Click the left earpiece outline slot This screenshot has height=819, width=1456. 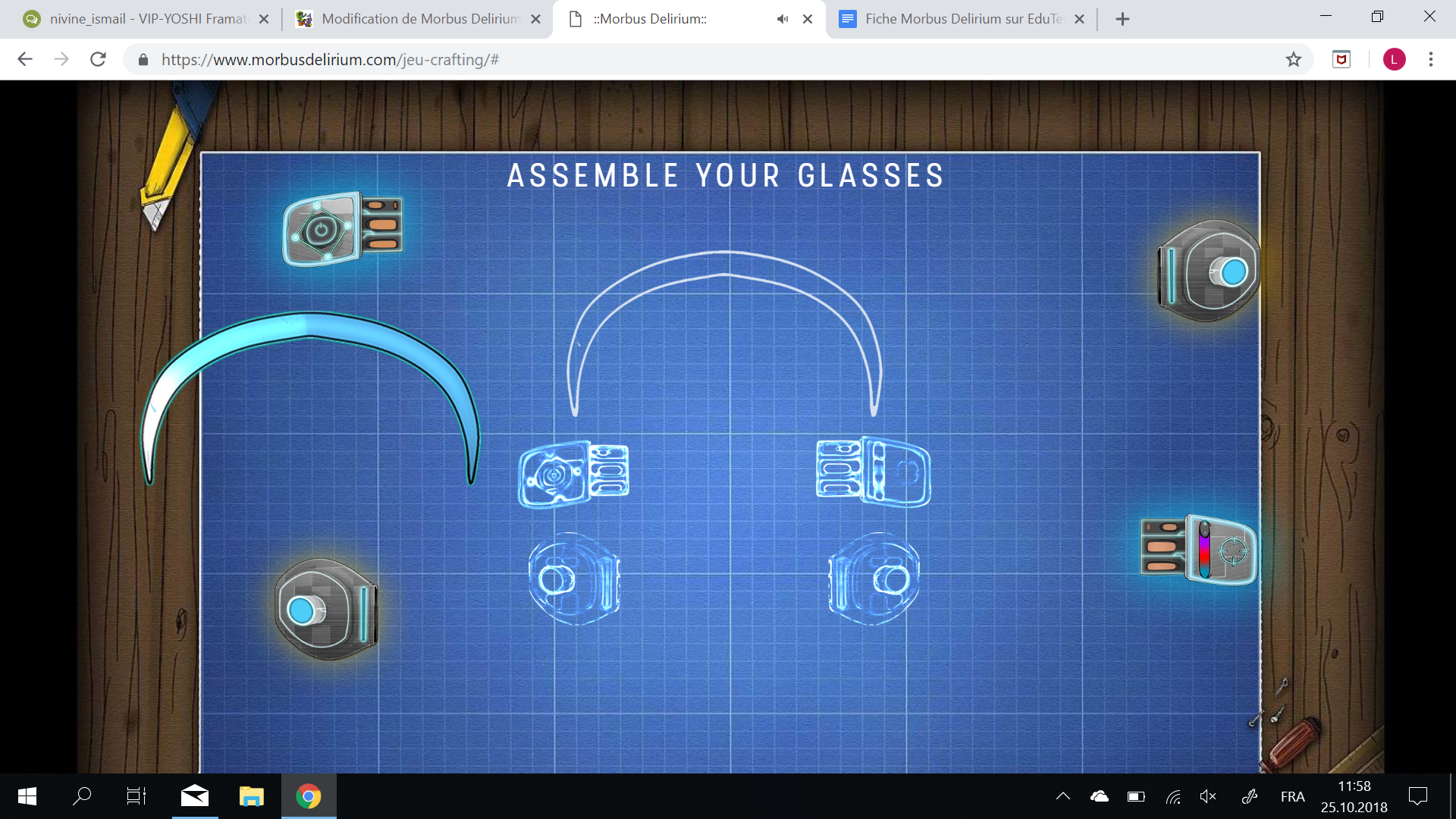575,579
